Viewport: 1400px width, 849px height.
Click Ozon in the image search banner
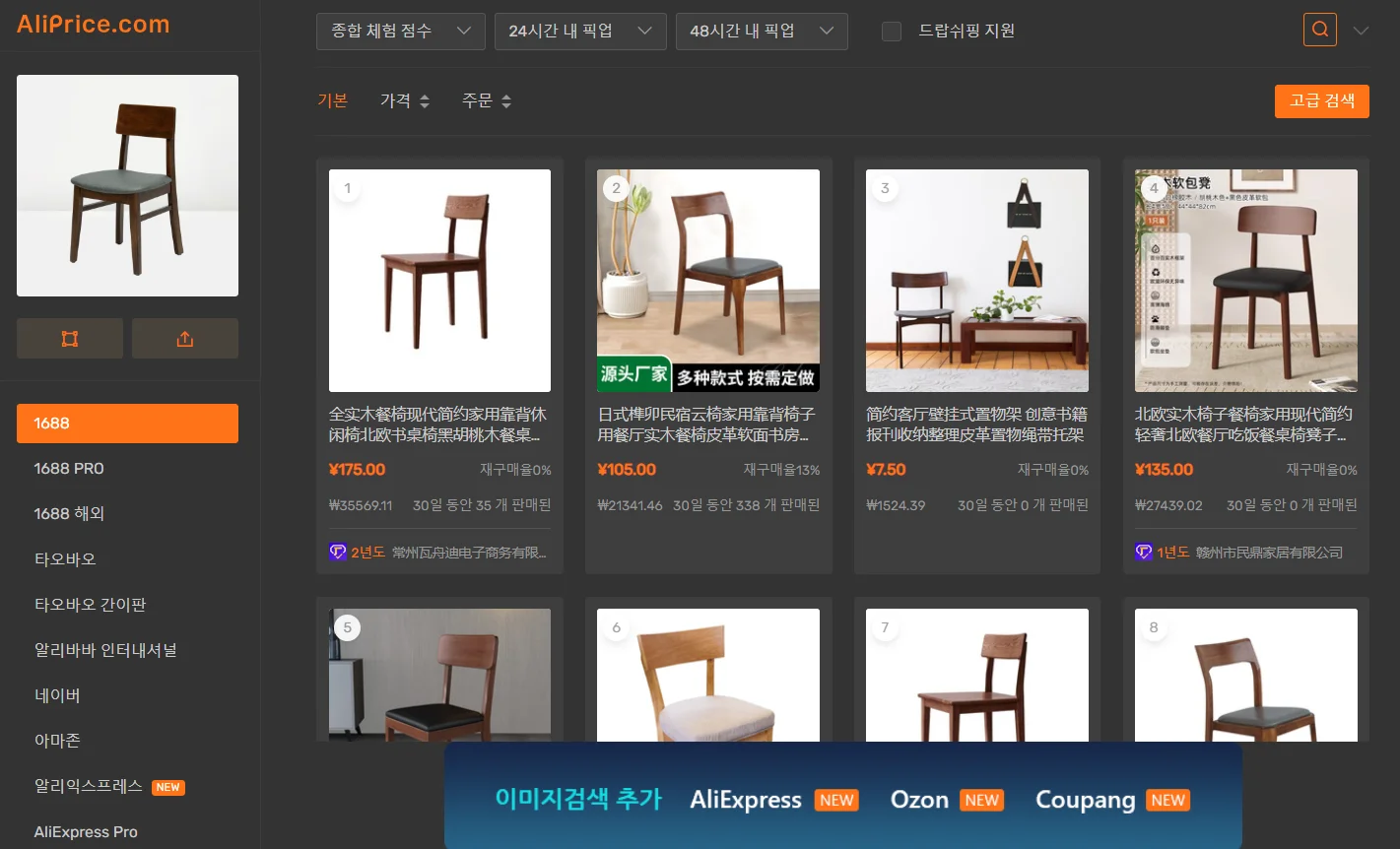point(919,800)
